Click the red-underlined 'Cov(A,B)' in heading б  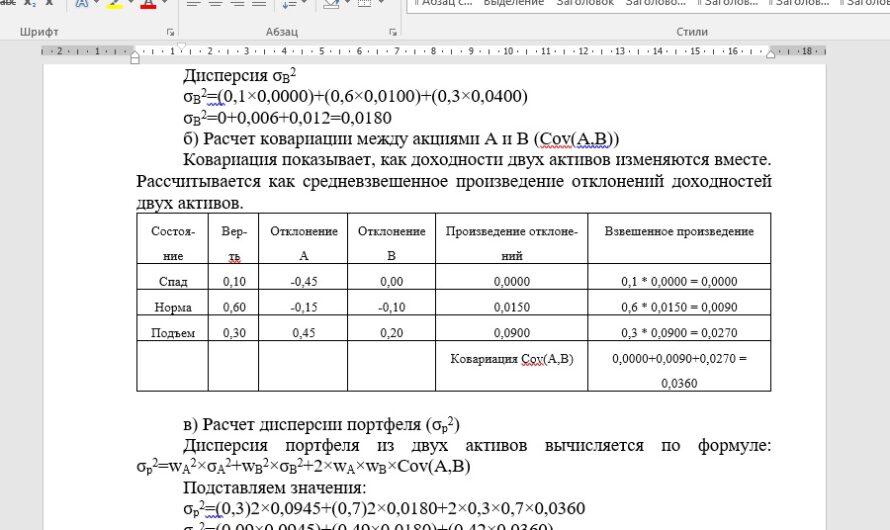[576, 139]
